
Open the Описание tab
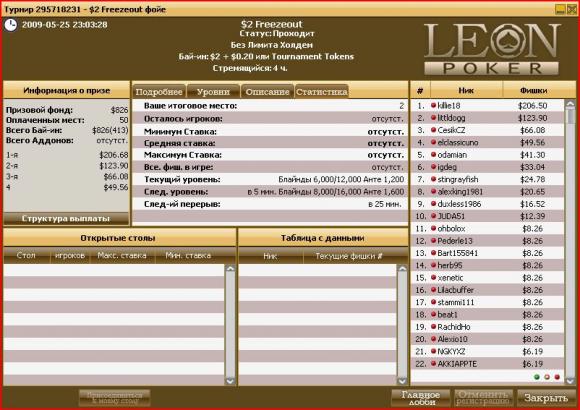[x=267, y=92]
